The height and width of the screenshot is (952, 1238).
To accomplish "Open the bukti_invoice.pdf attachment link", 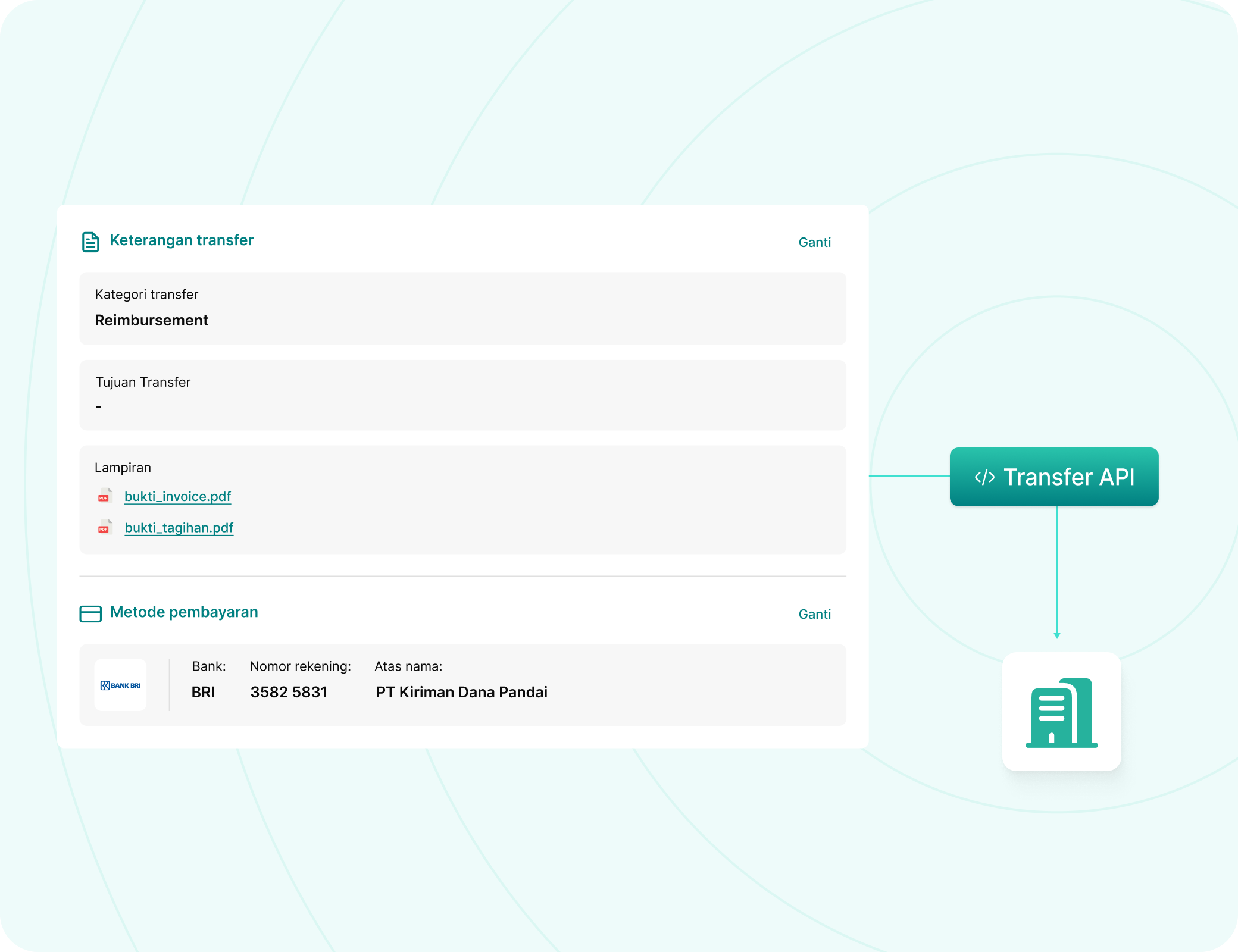I will (x=177, y=496).
